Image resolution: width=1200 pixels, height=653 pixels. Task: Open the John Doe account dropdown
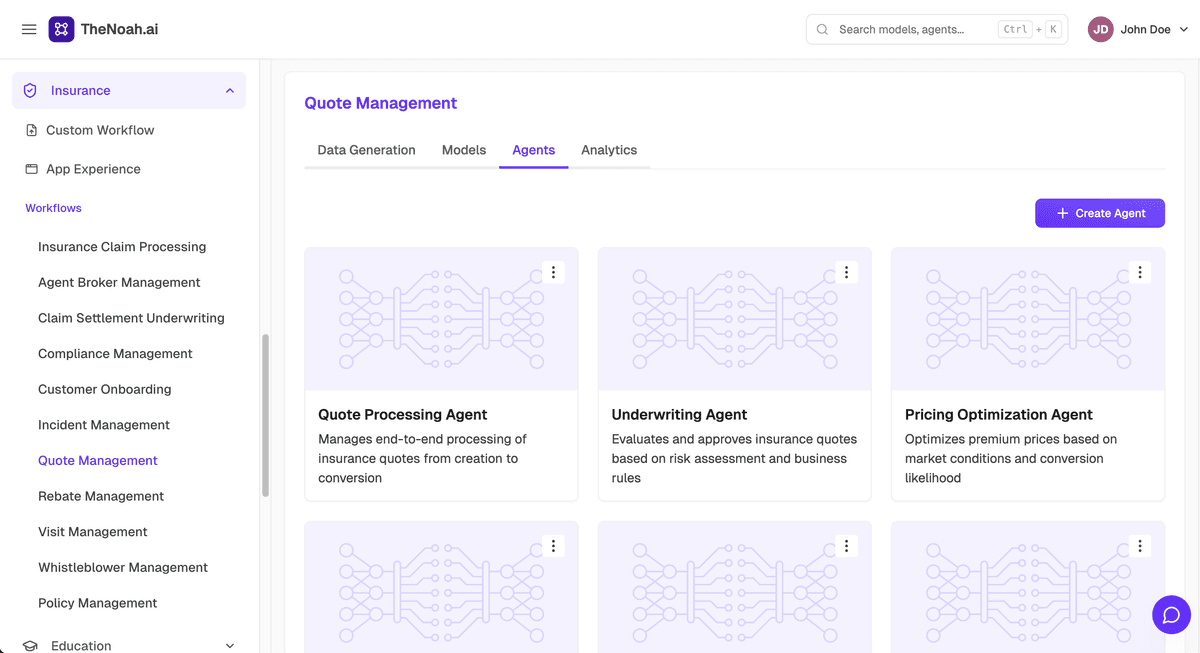pos(1139,30)
